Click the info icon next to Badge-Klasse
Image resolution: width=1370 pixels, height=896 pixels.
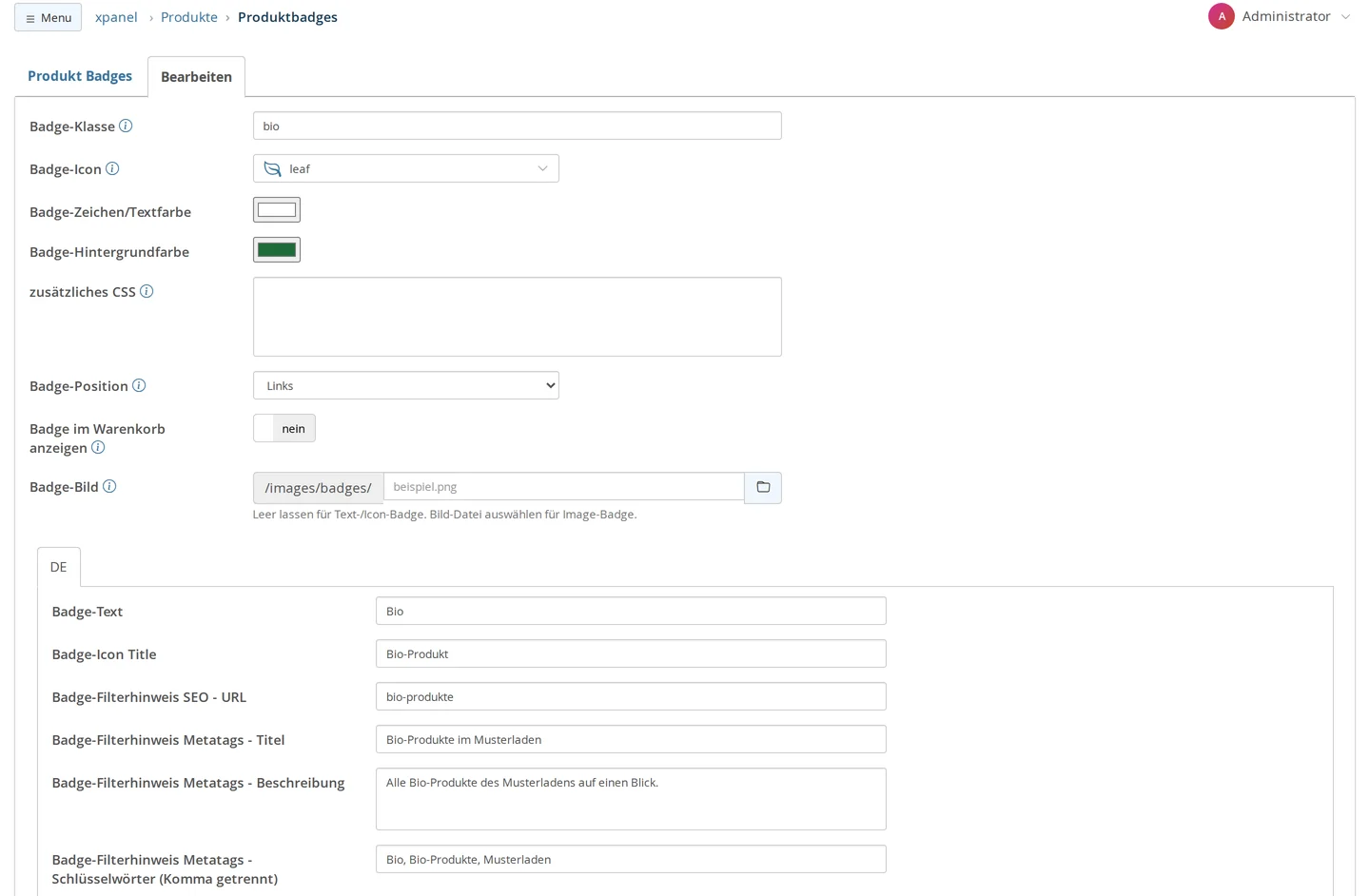pos(126,126)
